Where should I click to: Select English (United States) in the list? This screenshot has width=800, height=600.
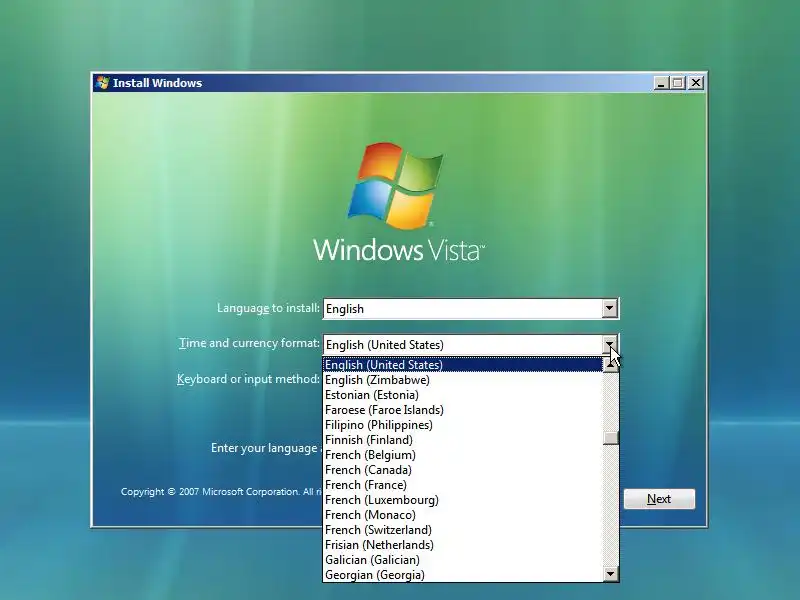coord(463,365)
